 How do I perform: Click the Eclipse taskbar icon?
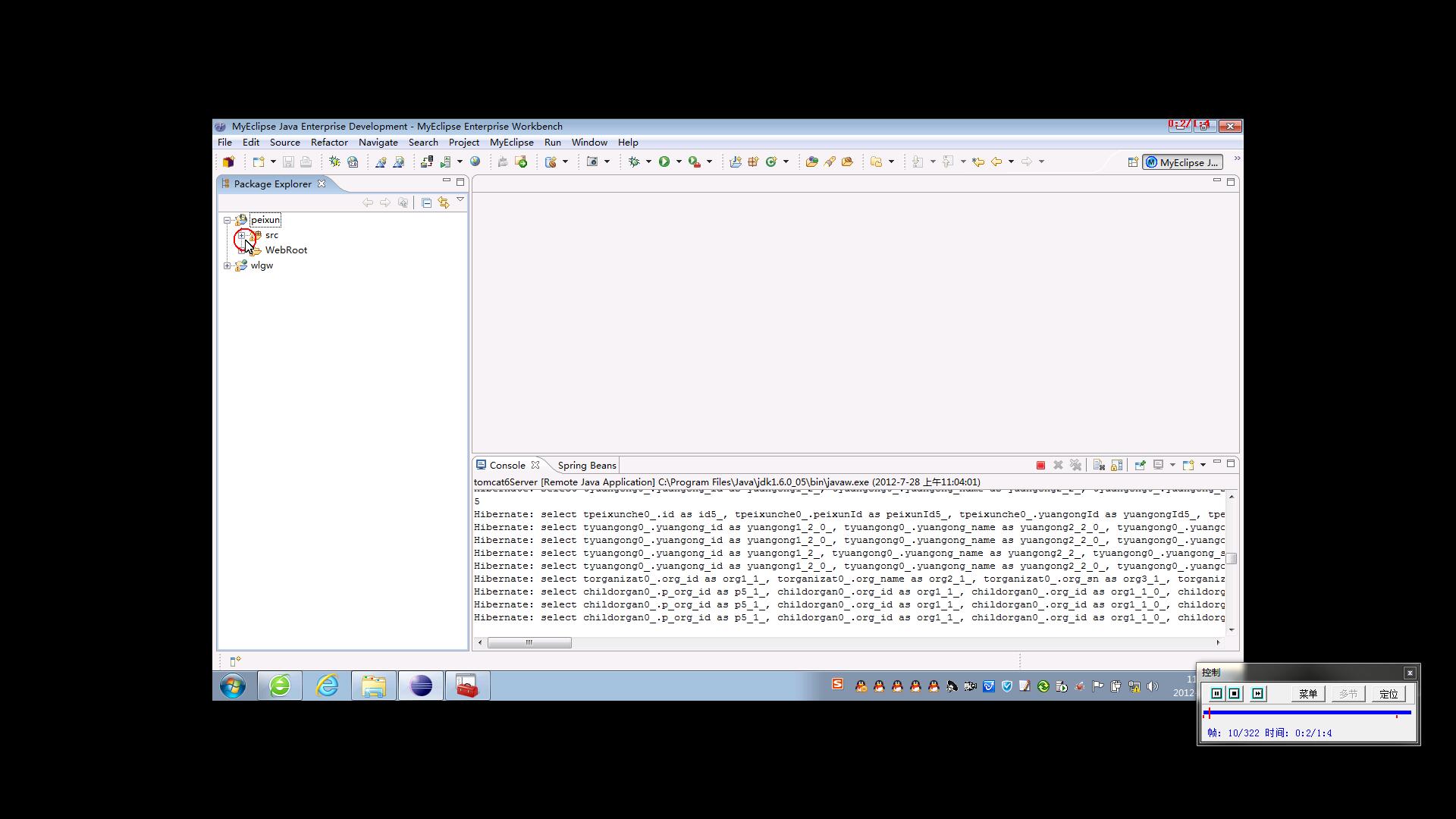421,686
